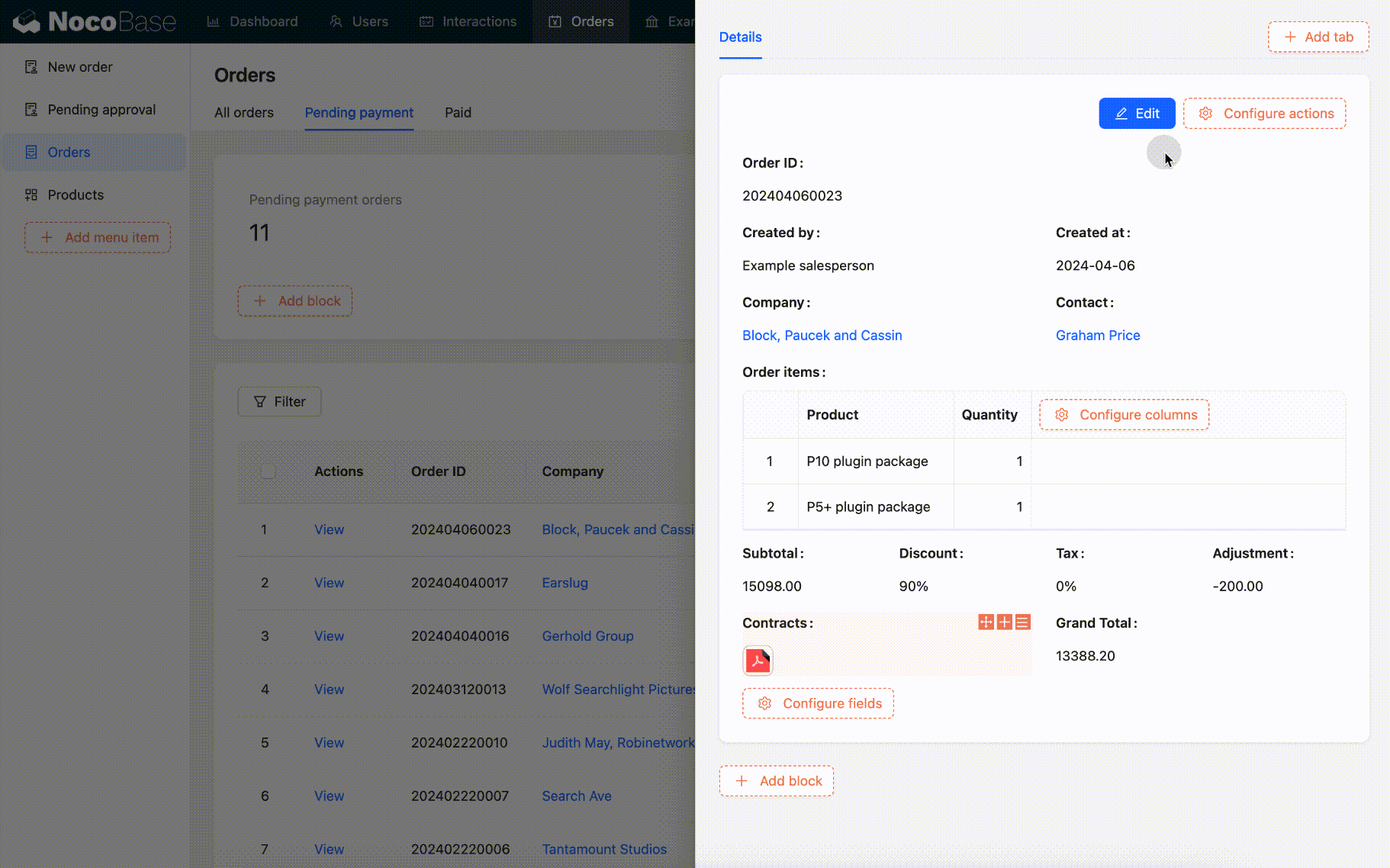Open Configure columns for Order items
This screenshot has width=1390, height=868.
1125,415
